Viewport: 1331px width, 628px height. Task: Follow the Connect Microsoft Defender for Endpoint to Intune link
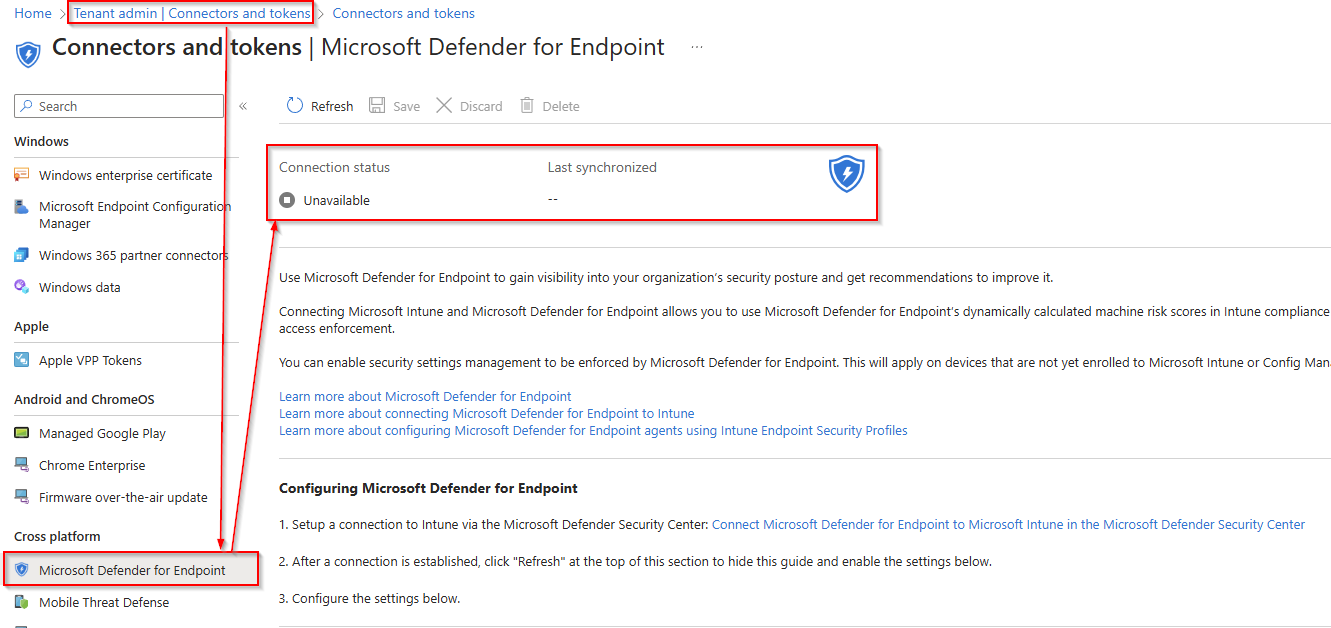(x=1008, y=524)
